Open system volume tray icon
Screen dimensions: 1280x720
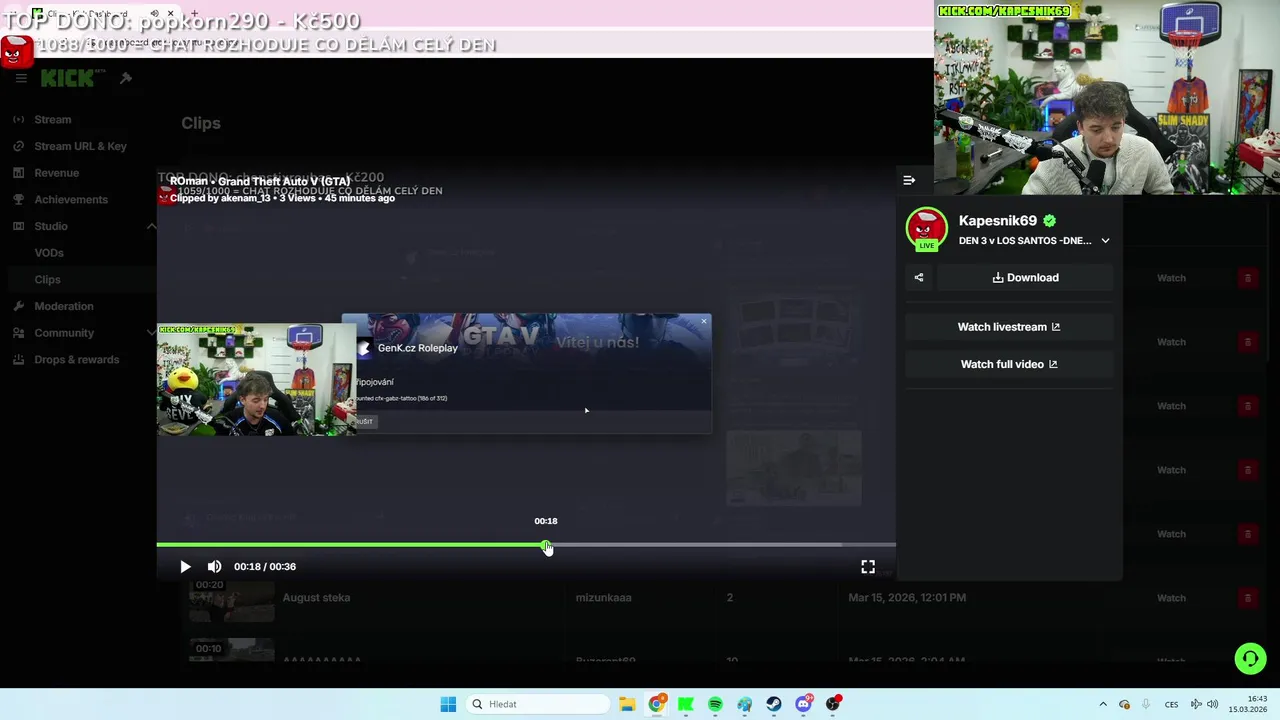[x=1213, y=704]
